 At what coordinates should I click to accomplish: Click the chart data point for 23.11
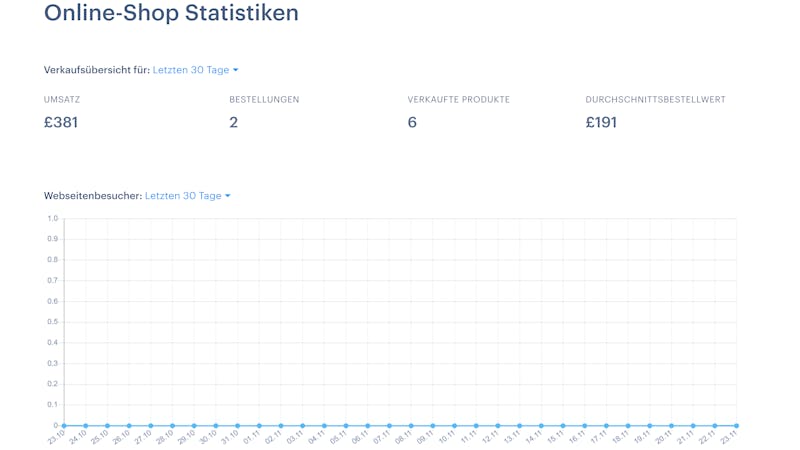pyautogui.click(x=736, y=426)
